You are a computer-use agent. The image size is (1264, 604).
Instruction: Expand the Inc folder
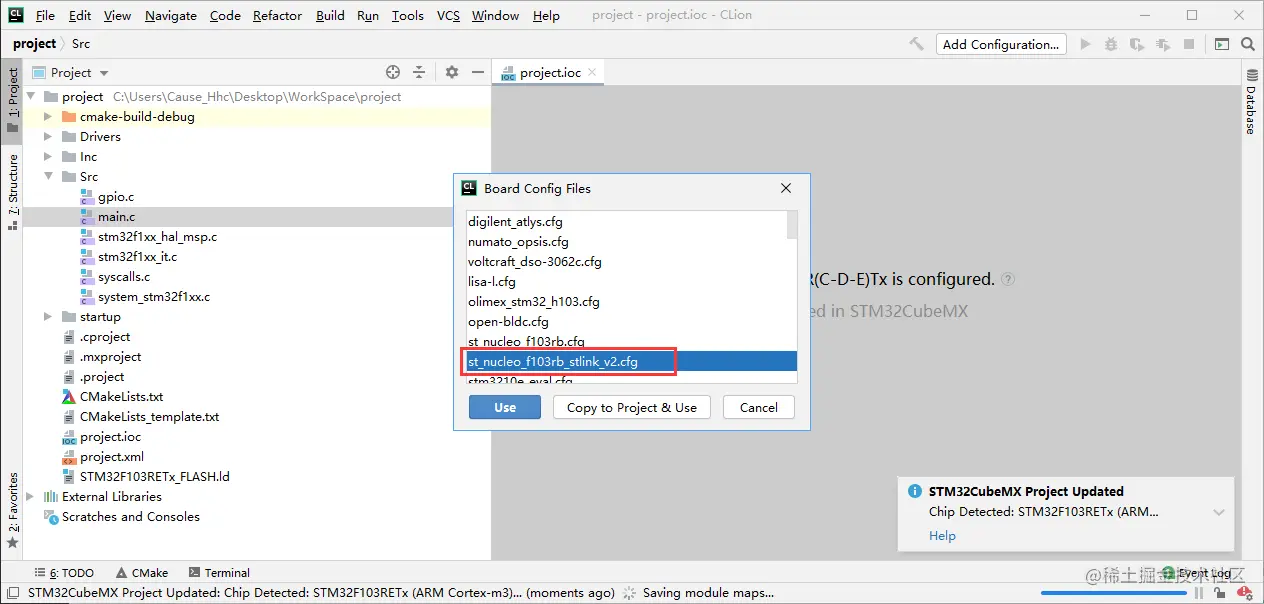48,157
